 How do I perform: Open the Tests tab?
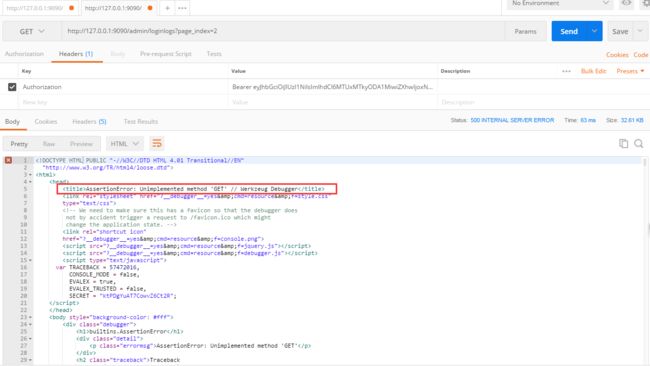pyautogui.click(x=214, y=54)
